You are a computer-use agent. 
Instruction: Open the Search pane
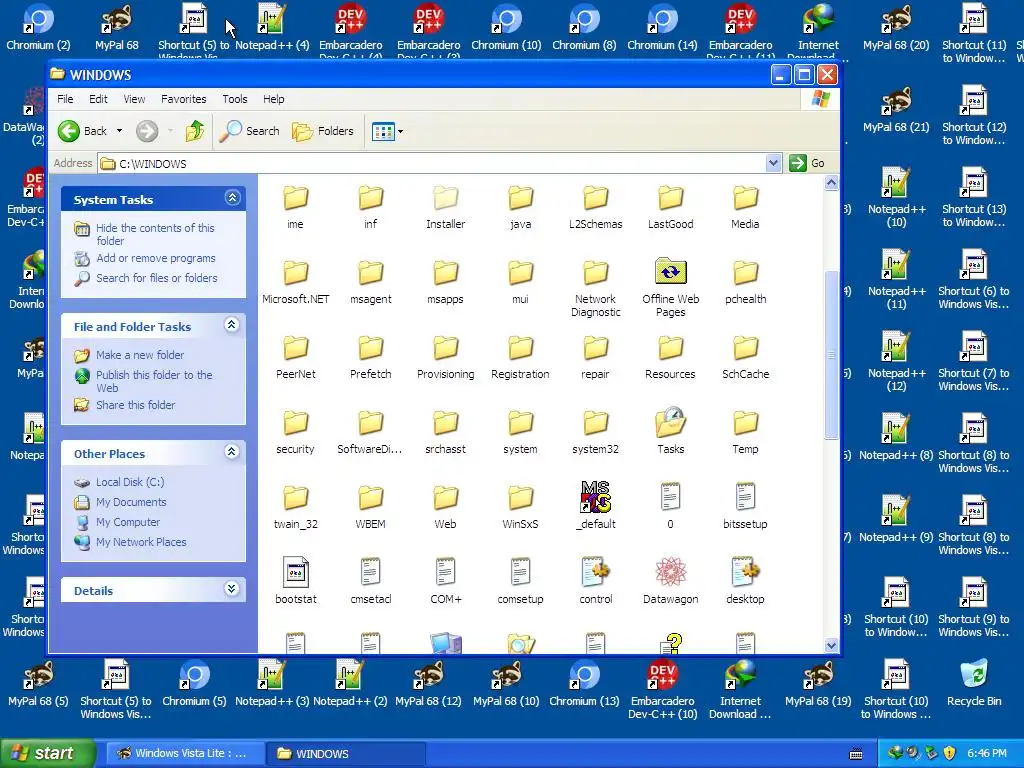pyautogui.click(x=249, y=131)
